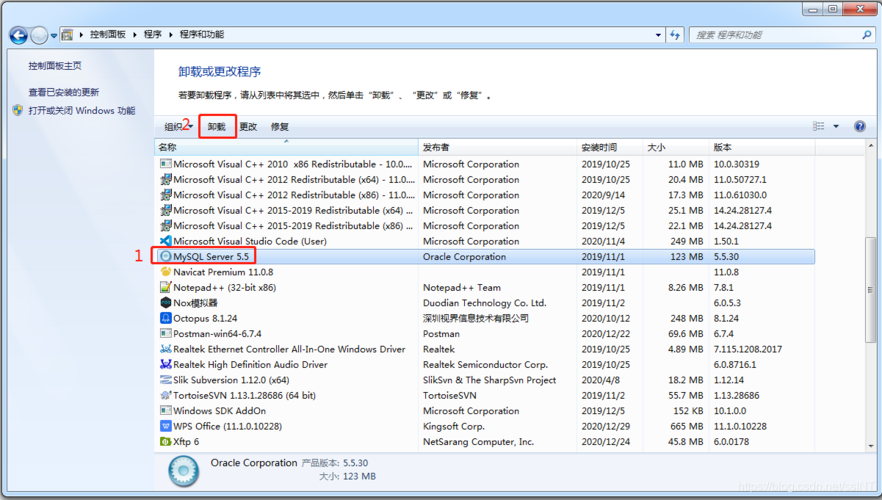The width and height of the screenshot is (882, 500).
Task: Sort by the 发布者 column header
Action: click(497, 147)
